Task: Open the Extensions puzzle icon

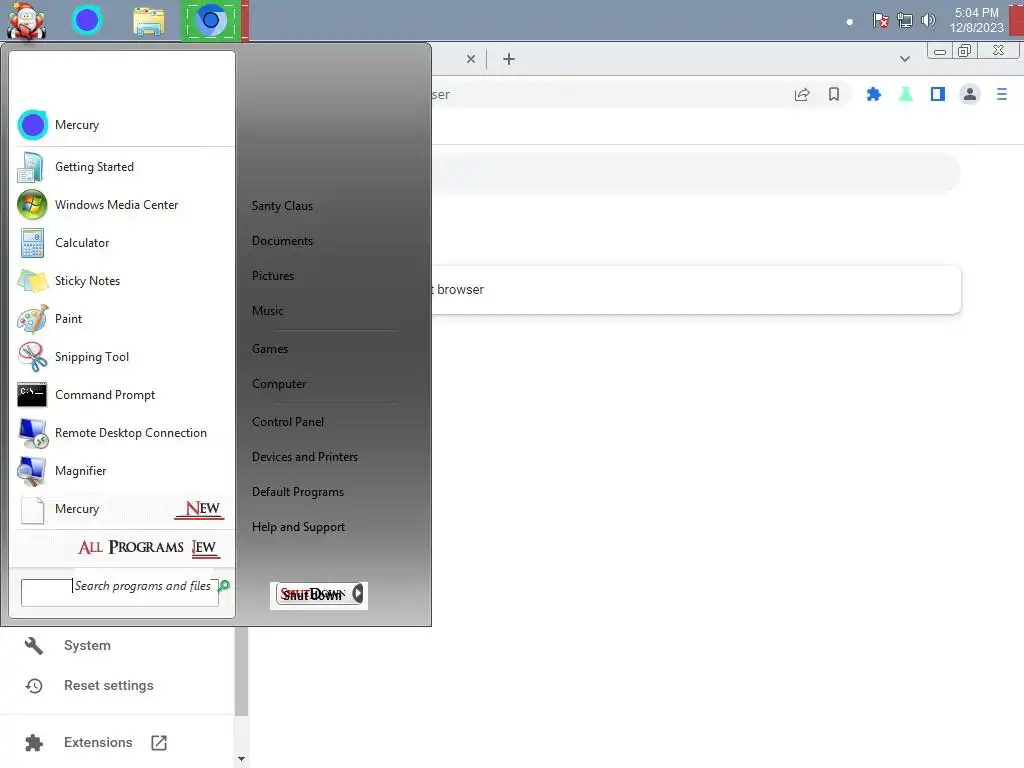Action: (x=873, y=95)
